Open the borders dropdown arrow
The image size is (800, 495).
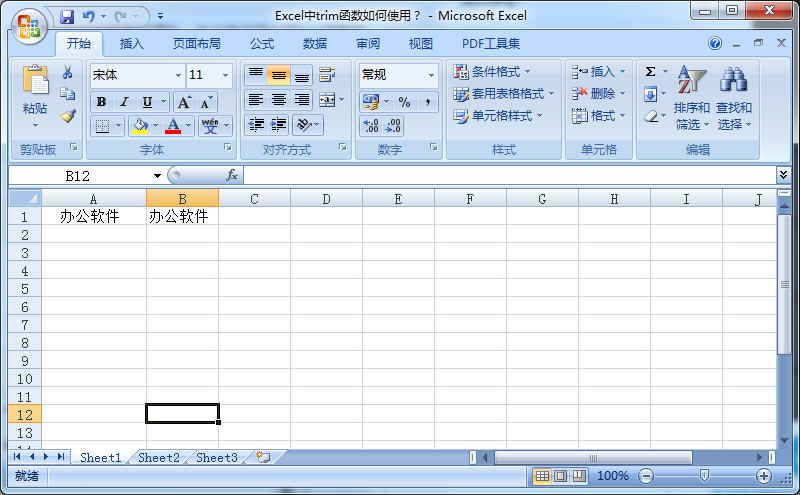point(118,126)
